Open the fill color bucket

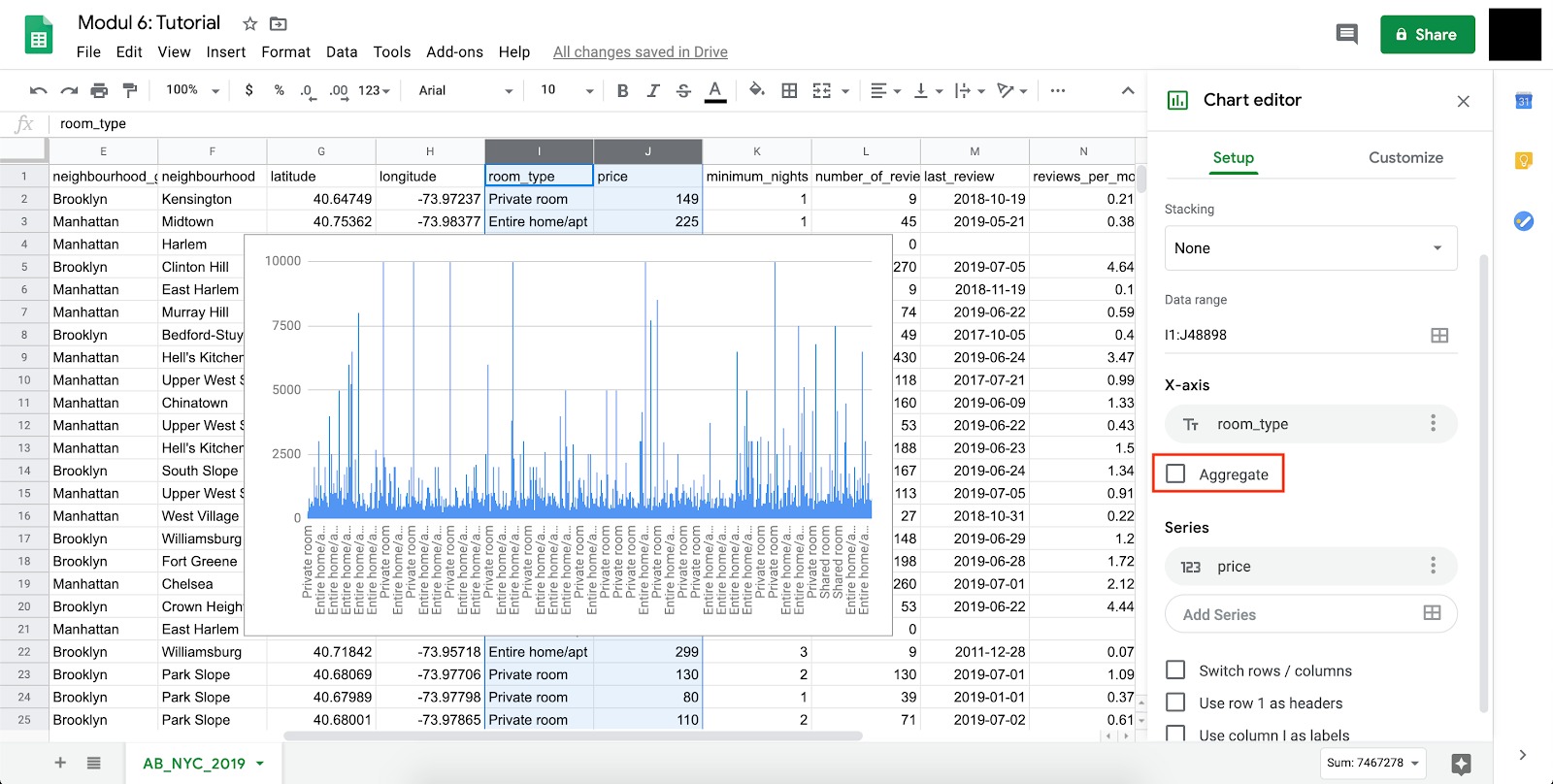tap(757, 90)
